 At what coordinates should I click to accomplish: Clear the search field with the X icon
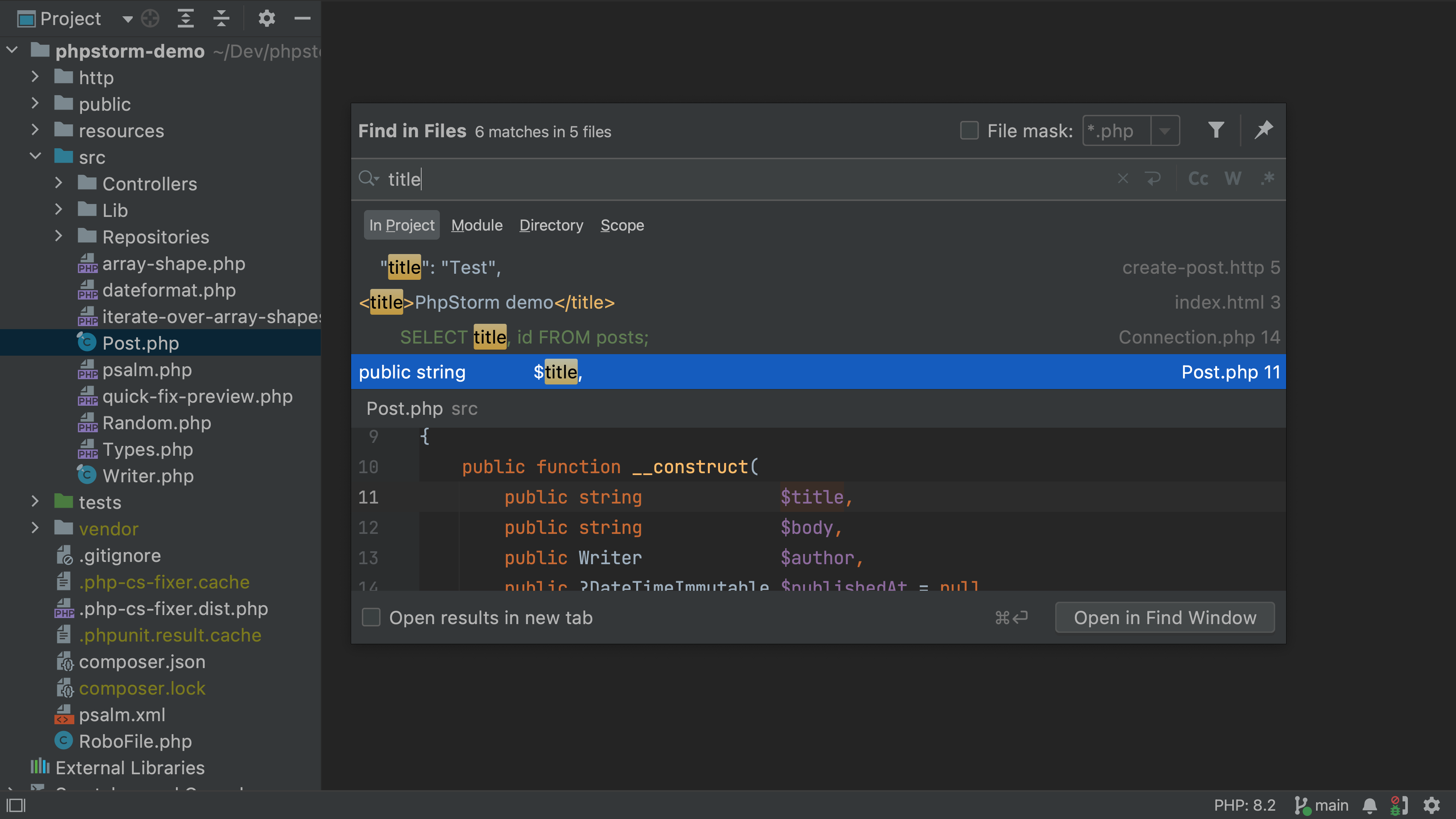click(x=1123, y=179)
